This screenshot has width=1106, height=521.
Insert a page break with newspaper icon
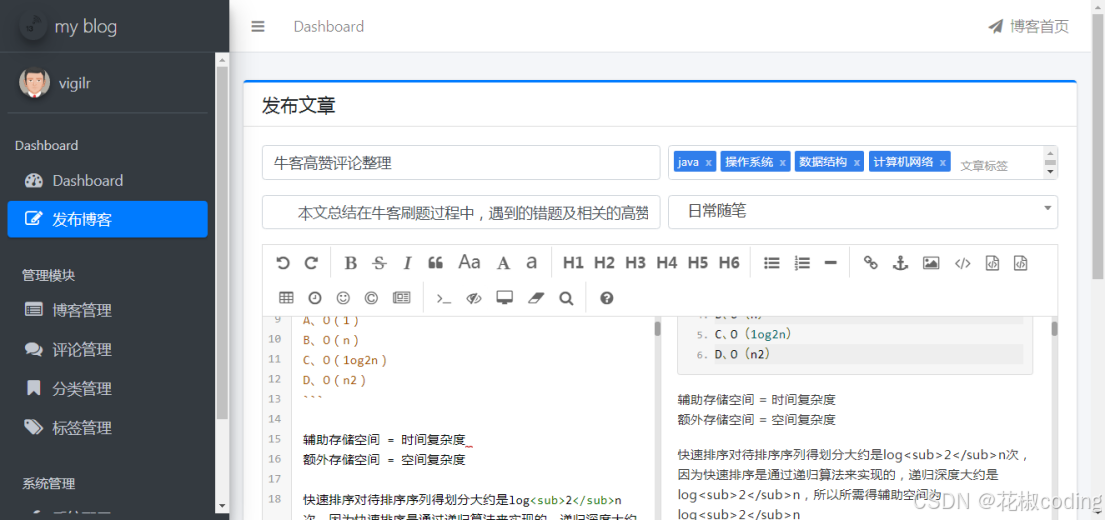point(401,298)
